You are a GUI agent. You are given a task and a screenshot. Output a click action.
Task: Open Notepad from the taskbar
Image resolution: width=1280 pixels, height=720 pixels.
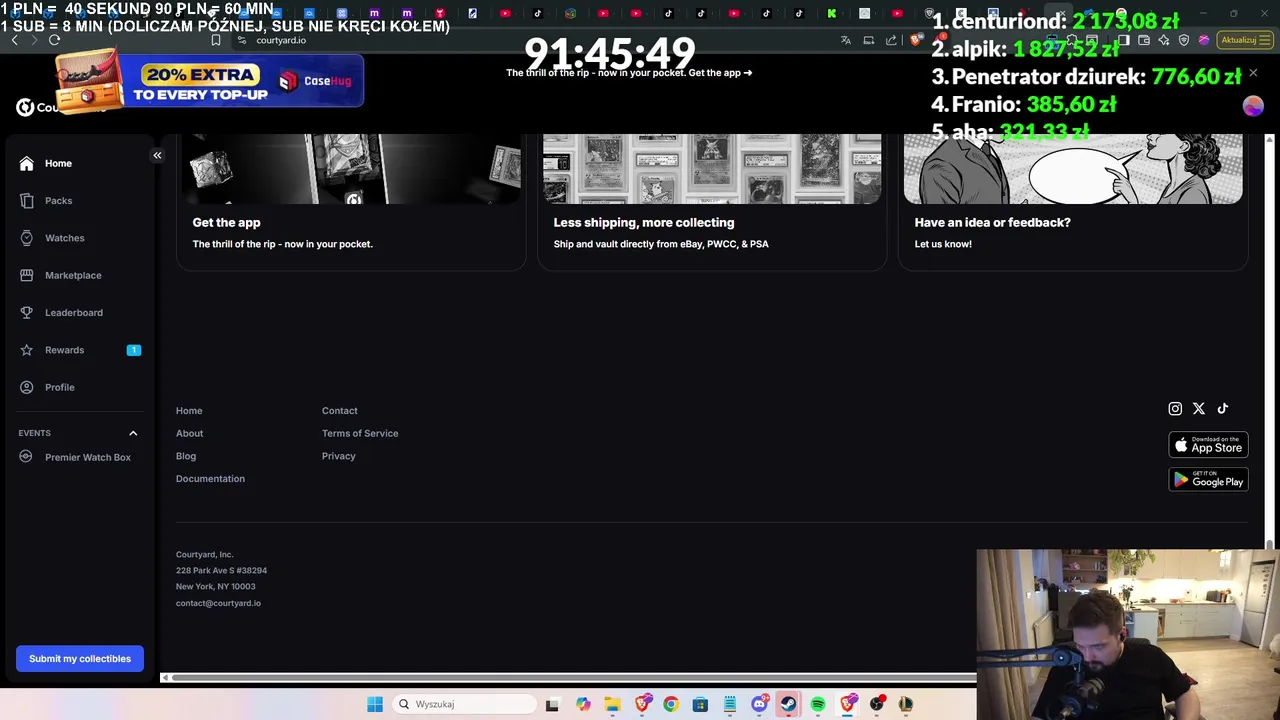(x=730, y=704)
